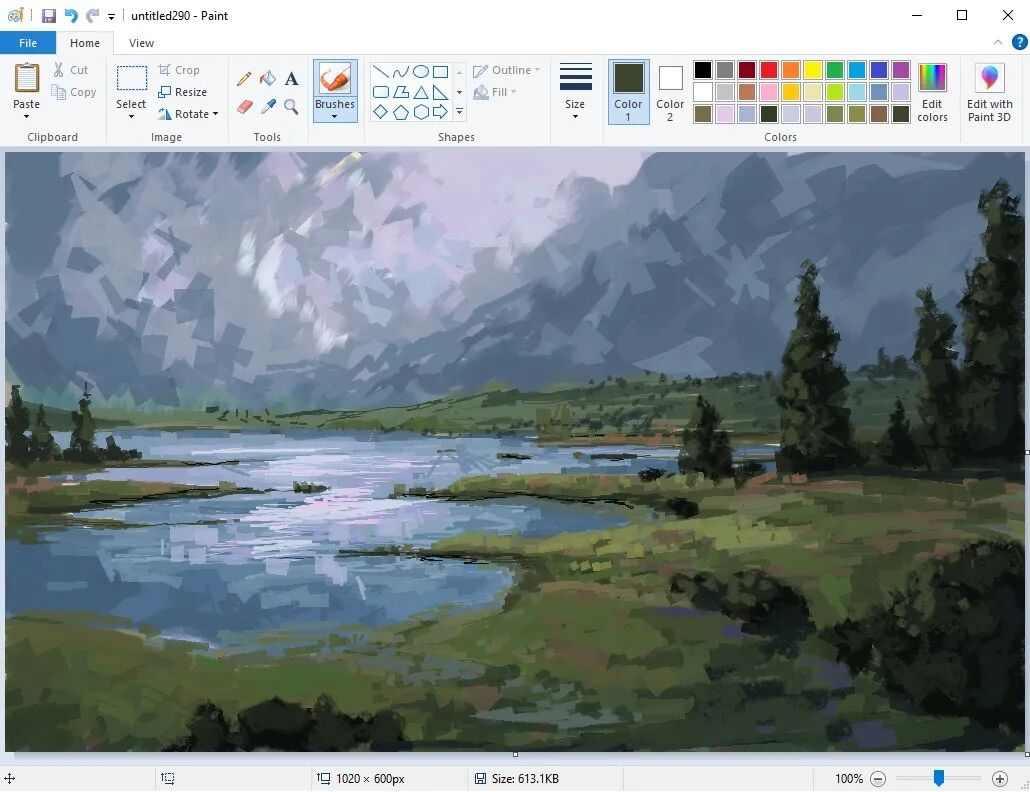Open Paint help question mark icon
The height and width of the screenshot is (792, 1030).
click(x=1019, y=43)
